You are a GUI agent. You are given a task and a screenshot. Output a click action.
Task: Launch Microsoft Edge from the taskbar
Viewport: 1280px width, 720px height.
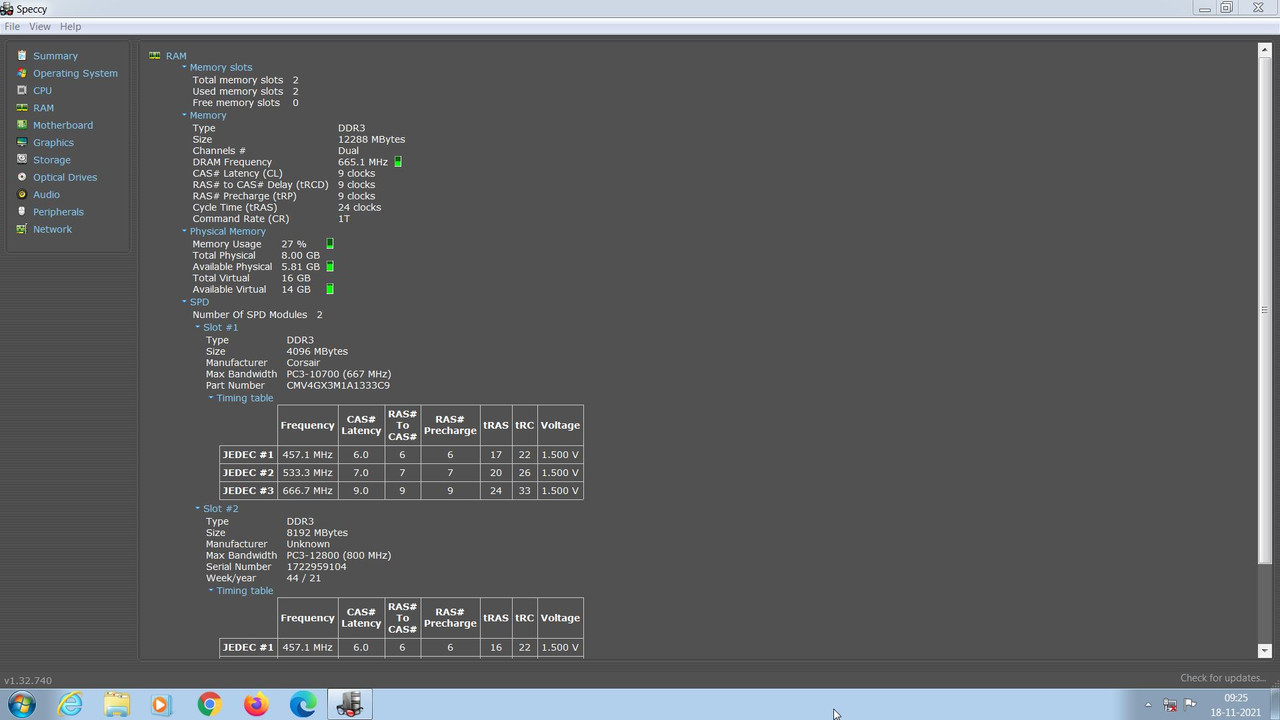[303, 704]
